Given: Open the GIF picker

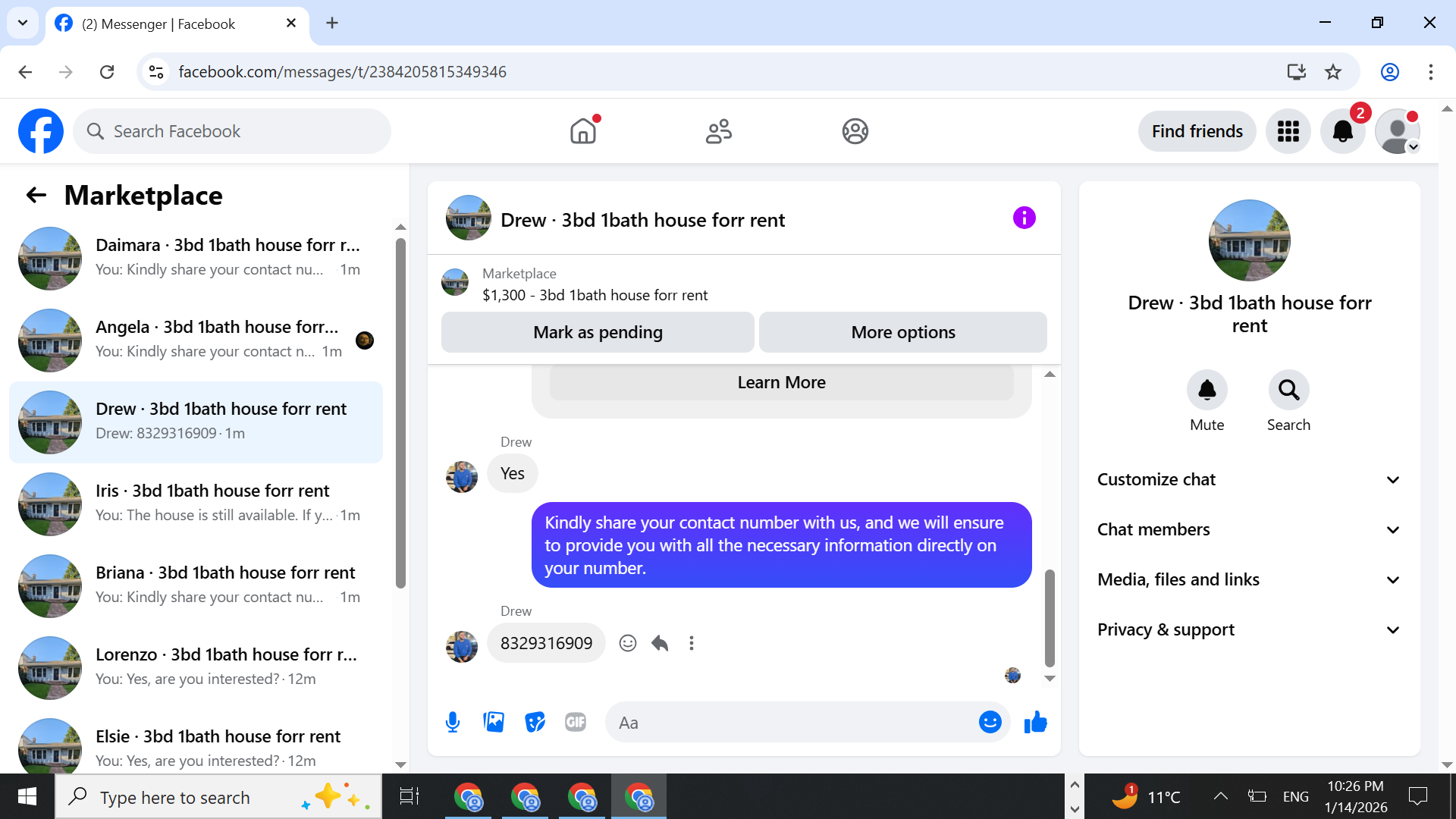Looking at the screenshot, I should [x=576, y=722].
